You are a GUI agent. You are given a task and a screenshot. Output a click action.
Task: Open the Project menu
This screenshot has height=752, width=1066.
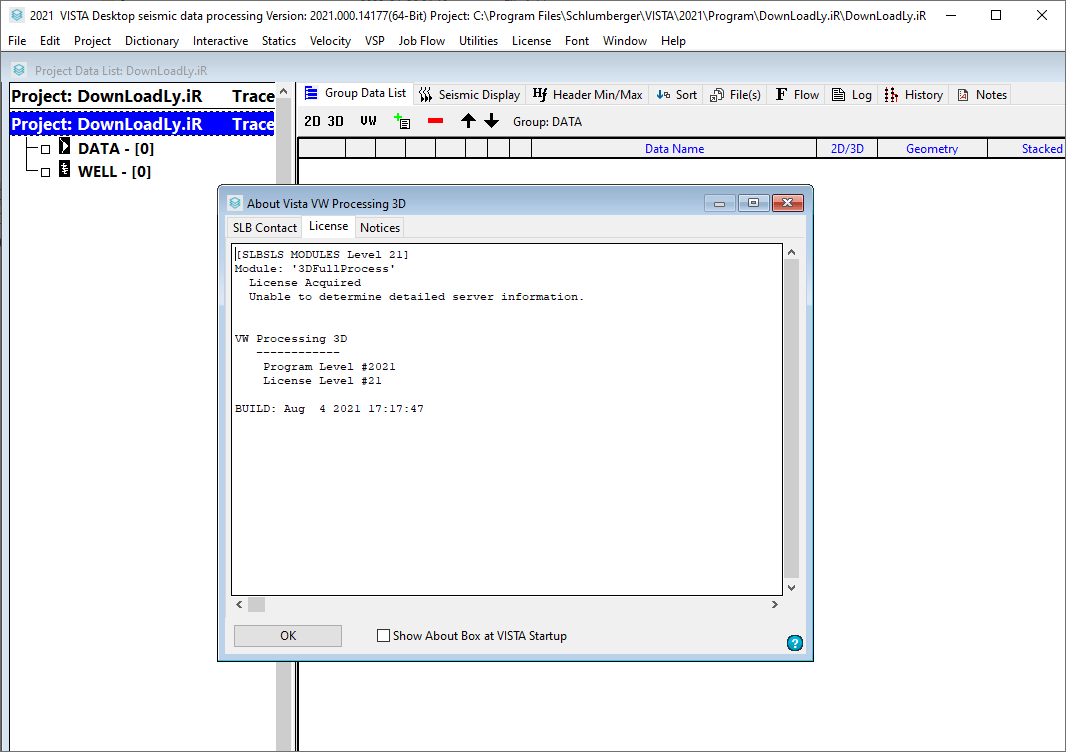(x=92, y=41)
